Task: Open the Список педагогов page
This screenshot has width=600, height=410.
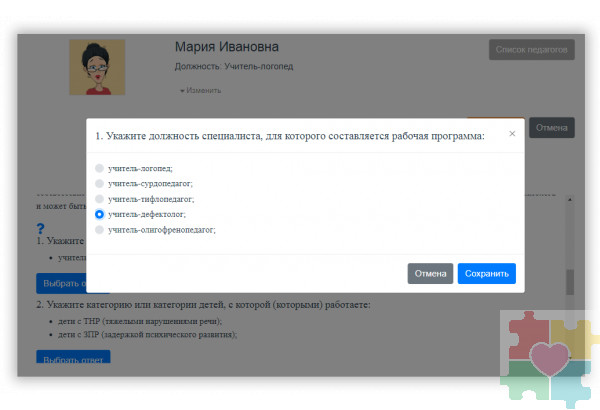Action: coord(531,49)
